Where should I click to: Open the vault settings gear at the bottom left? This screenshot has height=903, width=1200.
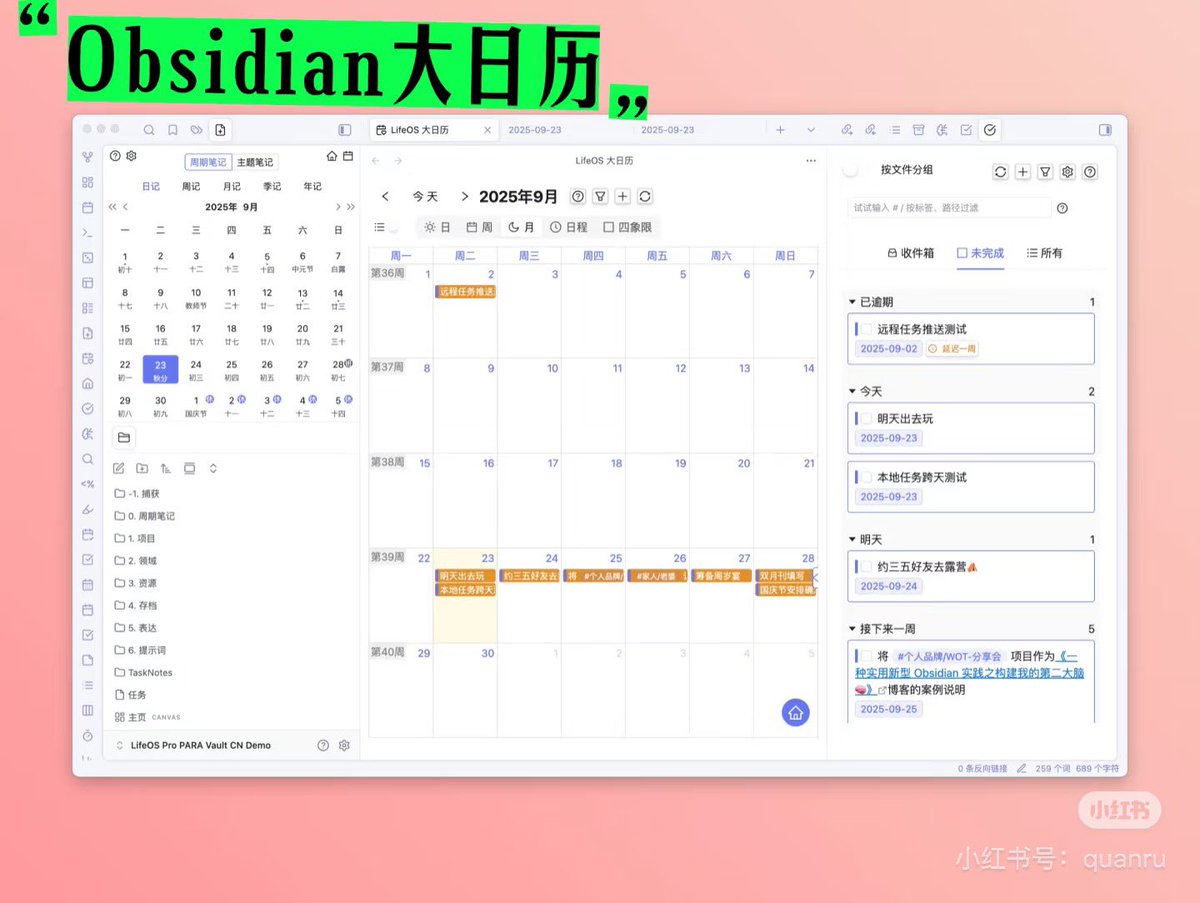click(x=344, y=745)
